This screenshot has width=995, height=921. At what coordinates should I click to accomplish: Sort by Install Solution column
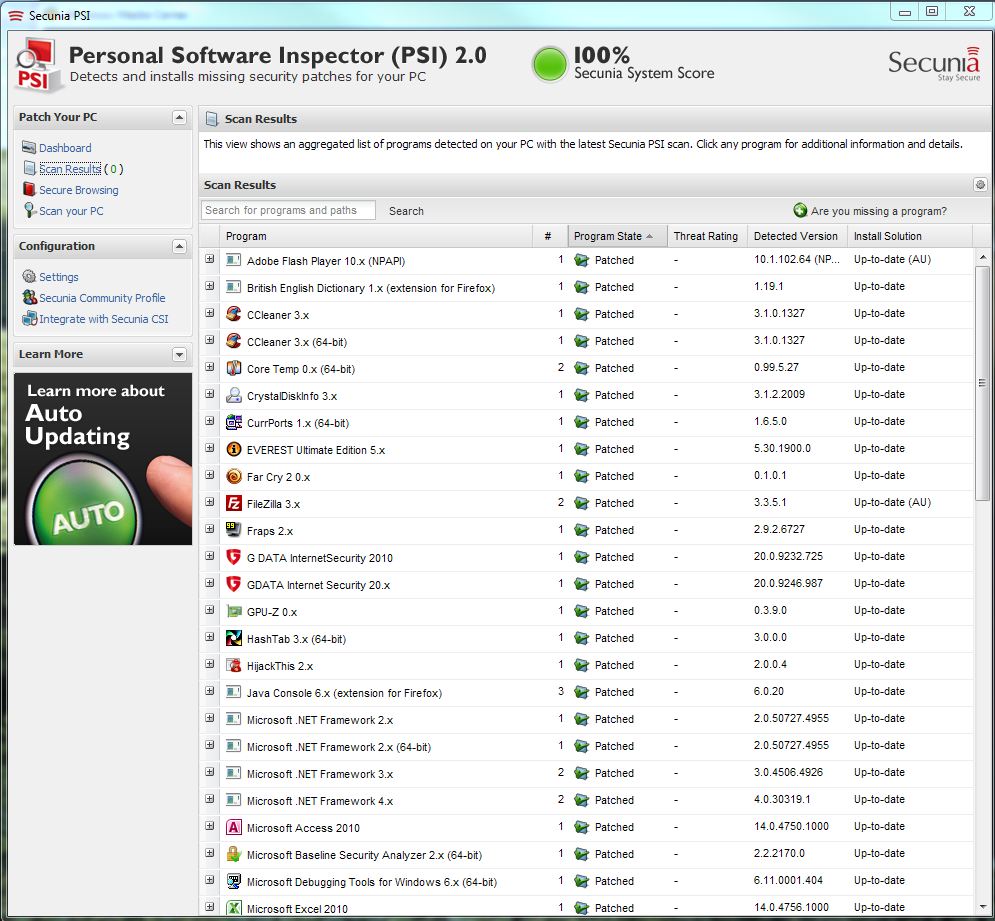(x=909, y=236)
